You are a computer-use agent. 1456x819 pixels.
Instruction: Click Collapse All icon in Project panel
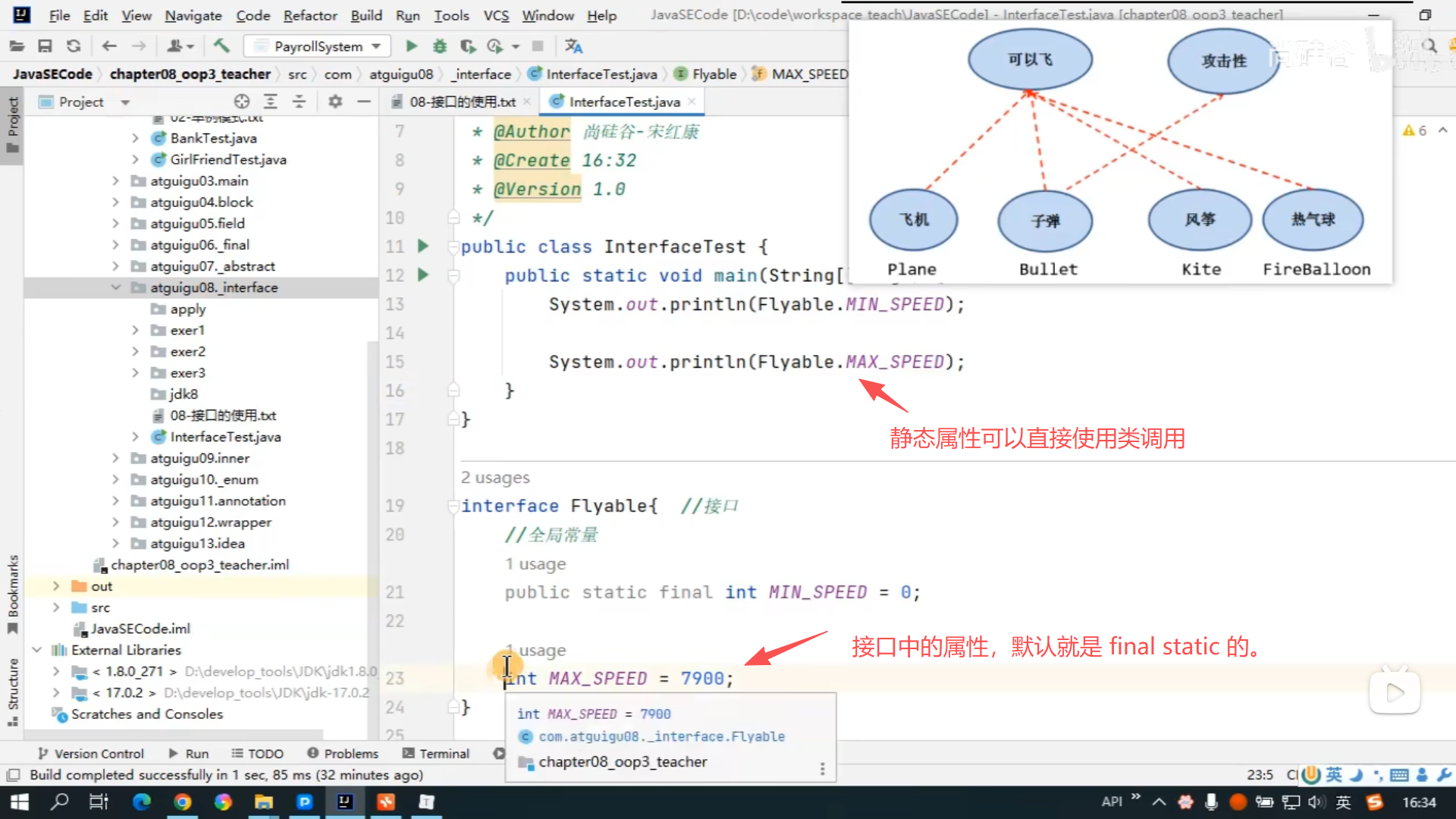(299, 102)
